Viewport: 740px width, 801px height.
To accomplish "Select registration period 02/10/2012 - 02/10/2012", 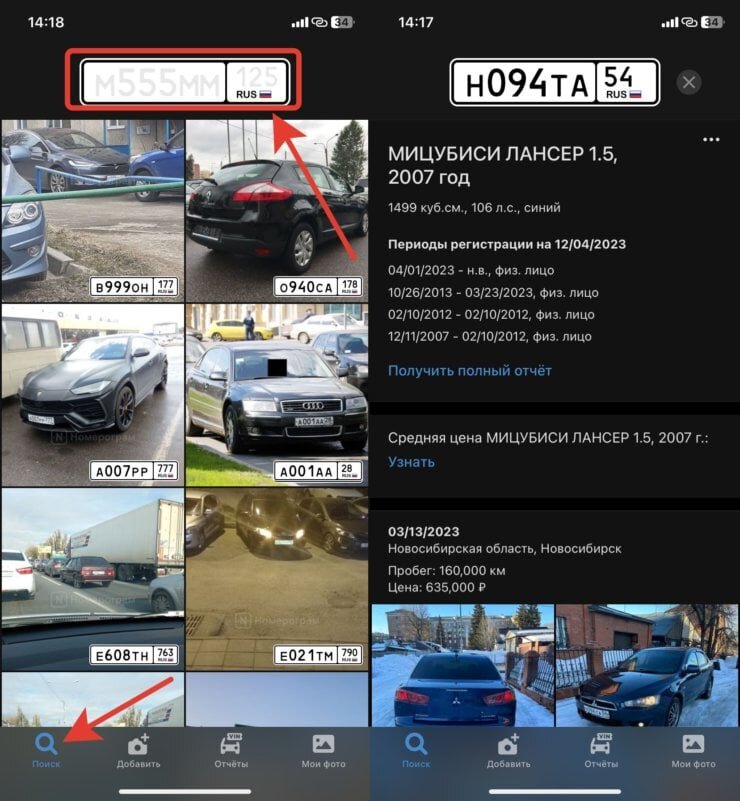I will (491, 315).
